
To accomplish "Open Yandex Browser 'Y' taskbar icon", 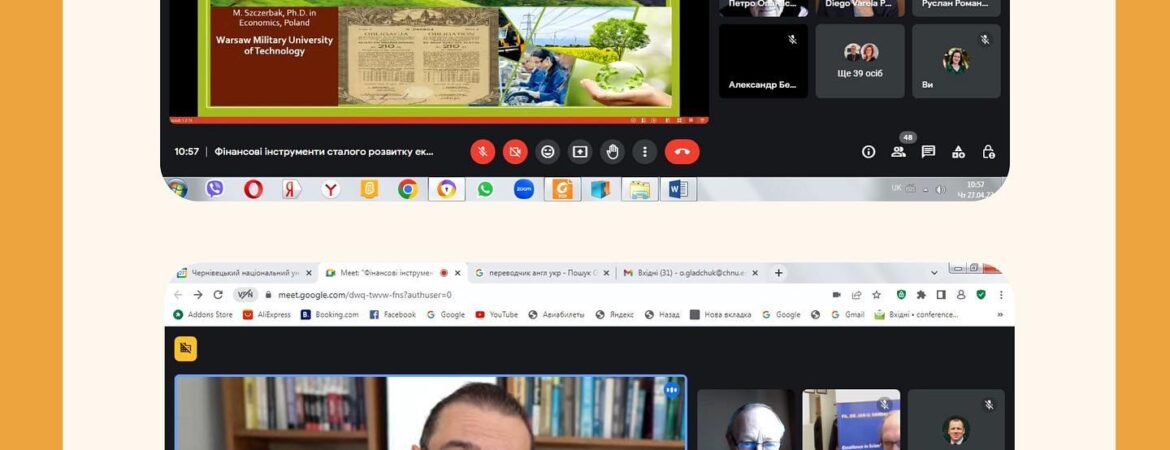I will click(331, 189).
